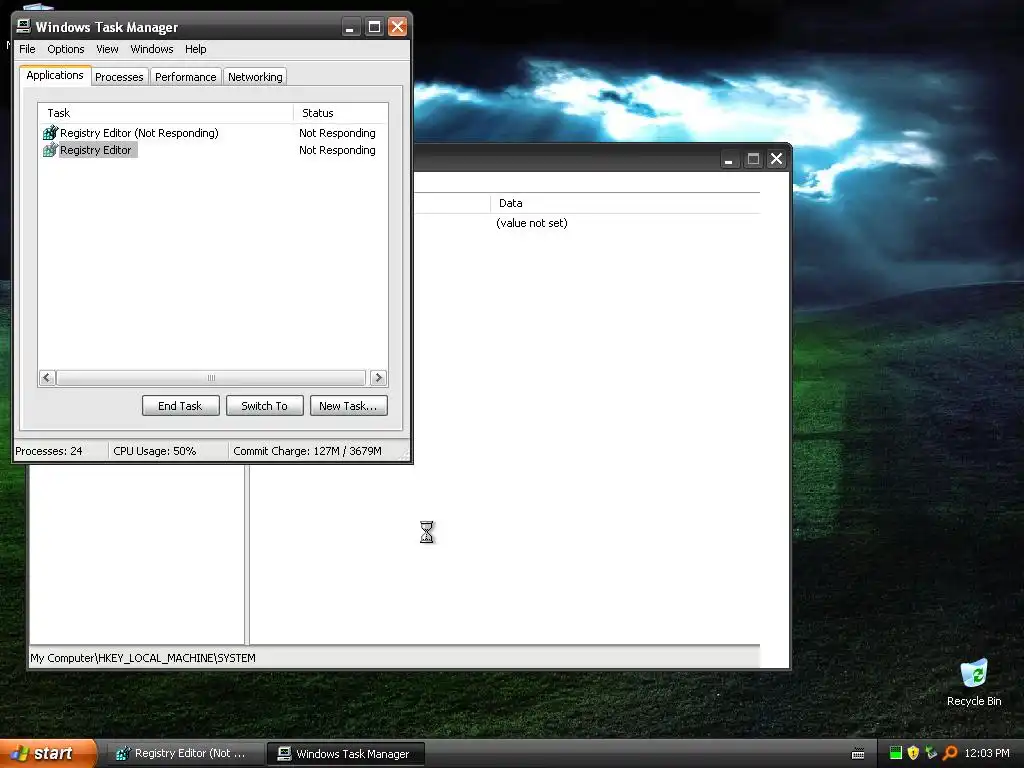Click the End Task button
The height and width of the screenshot is (768, 1024).
click(180, 406)
